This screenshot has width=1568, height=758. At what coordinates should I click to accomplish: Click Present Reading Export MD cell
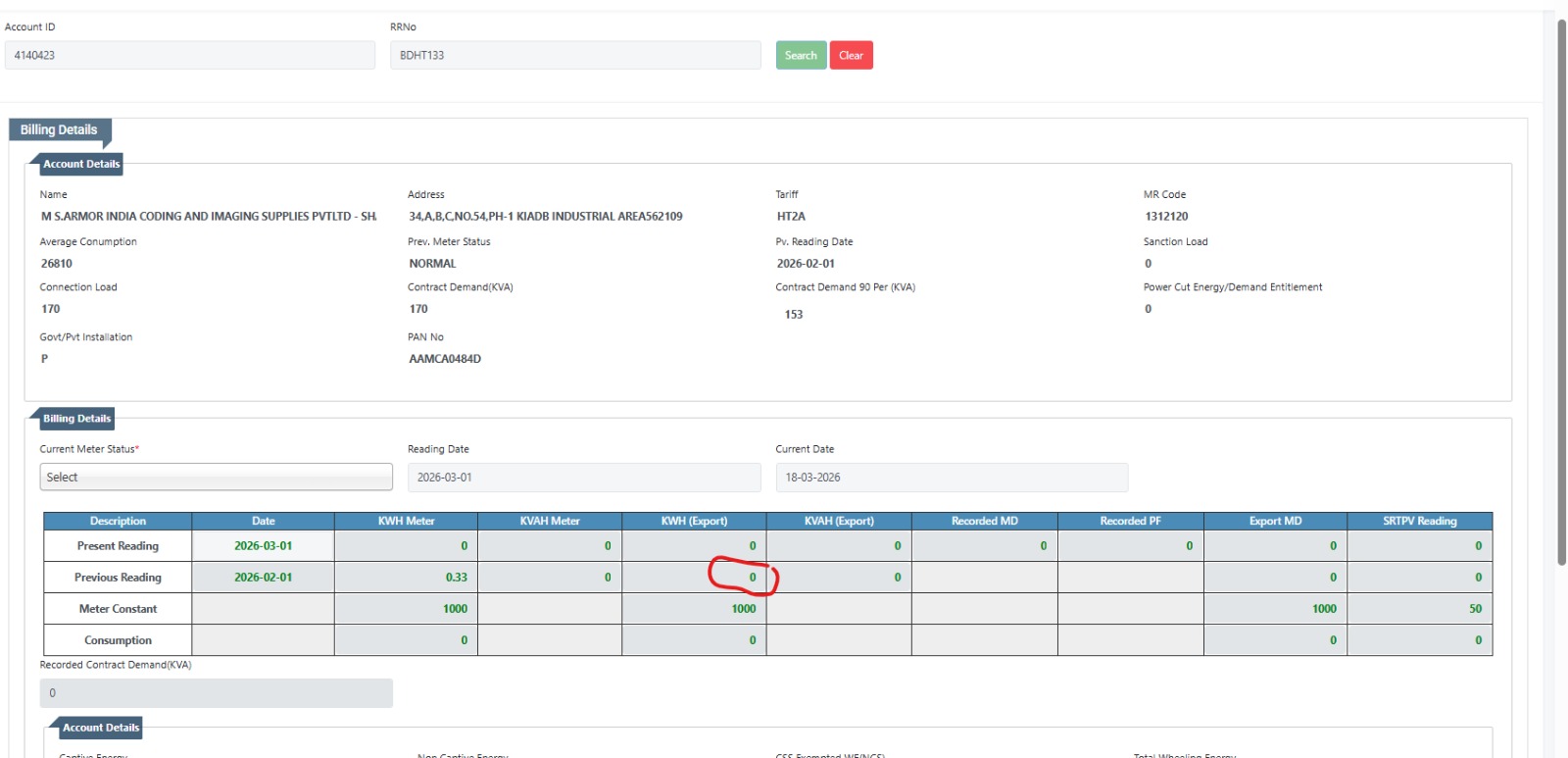tap(1275, 546)
